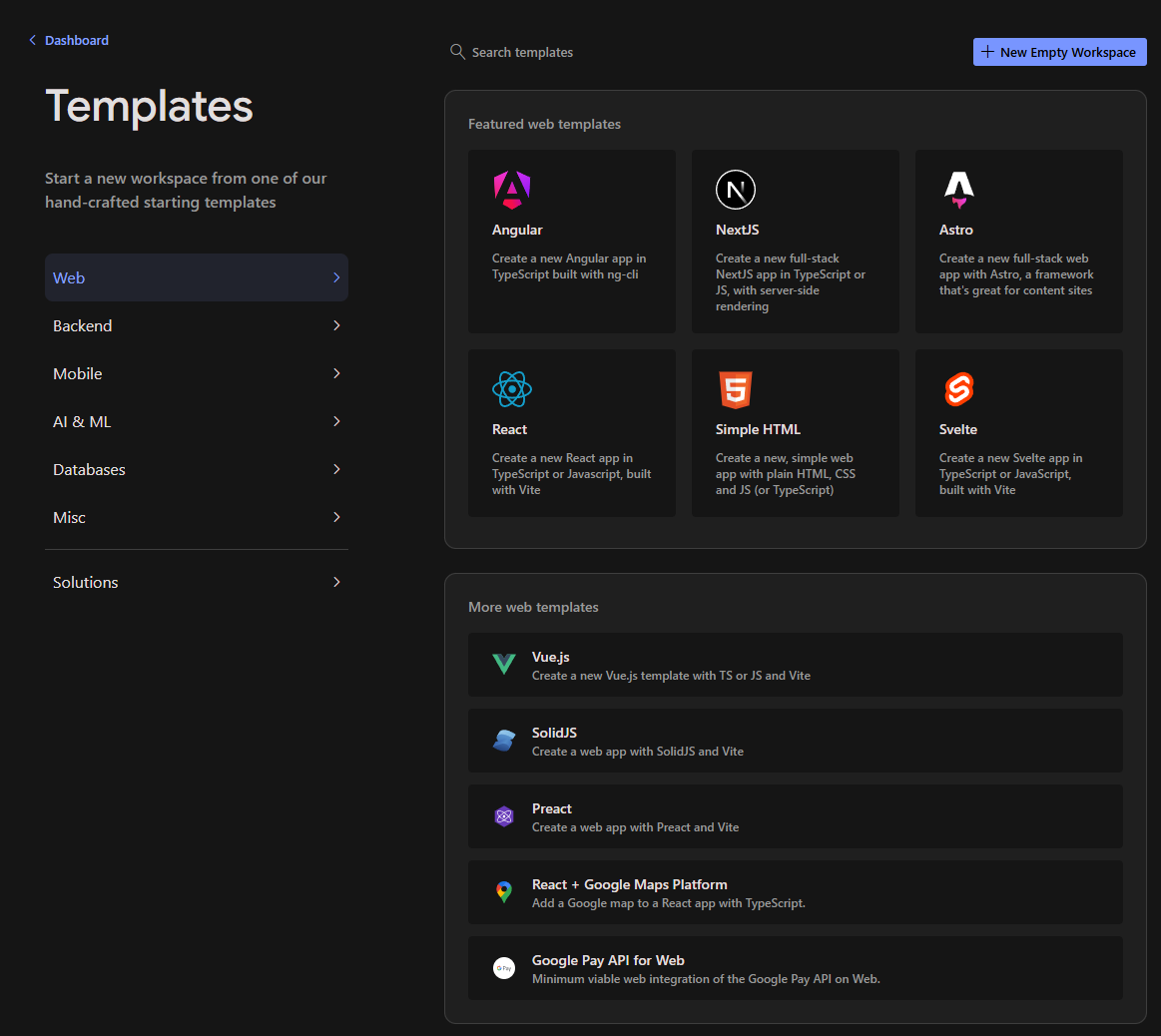Click the Svelte logo icon

(959, 389)
